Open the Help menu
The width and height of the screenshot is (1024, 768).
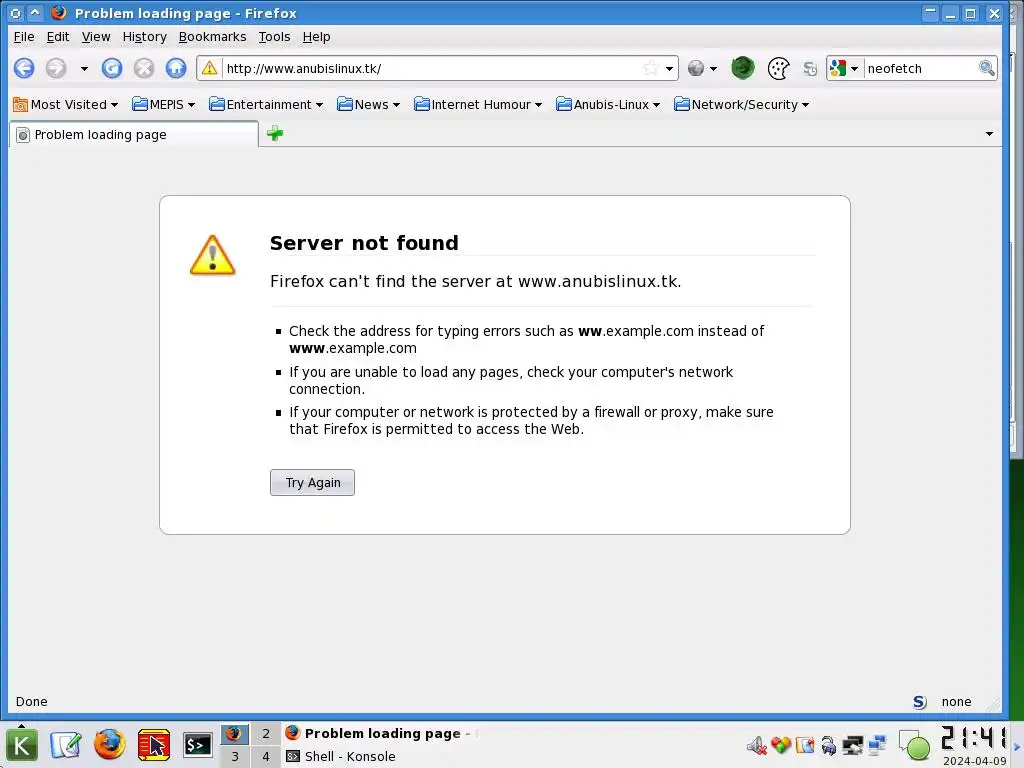(316, 37)
